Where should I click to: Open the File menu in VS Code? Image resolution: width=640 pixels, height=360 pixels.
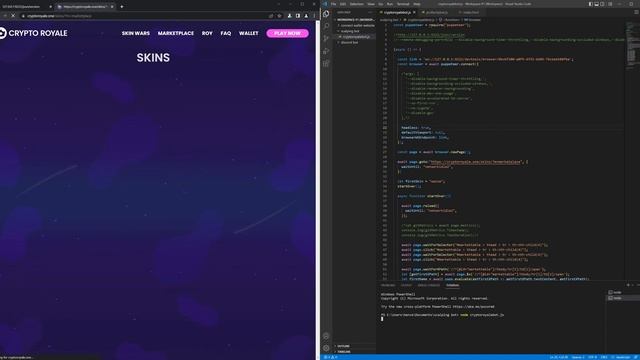coord(333,4)
